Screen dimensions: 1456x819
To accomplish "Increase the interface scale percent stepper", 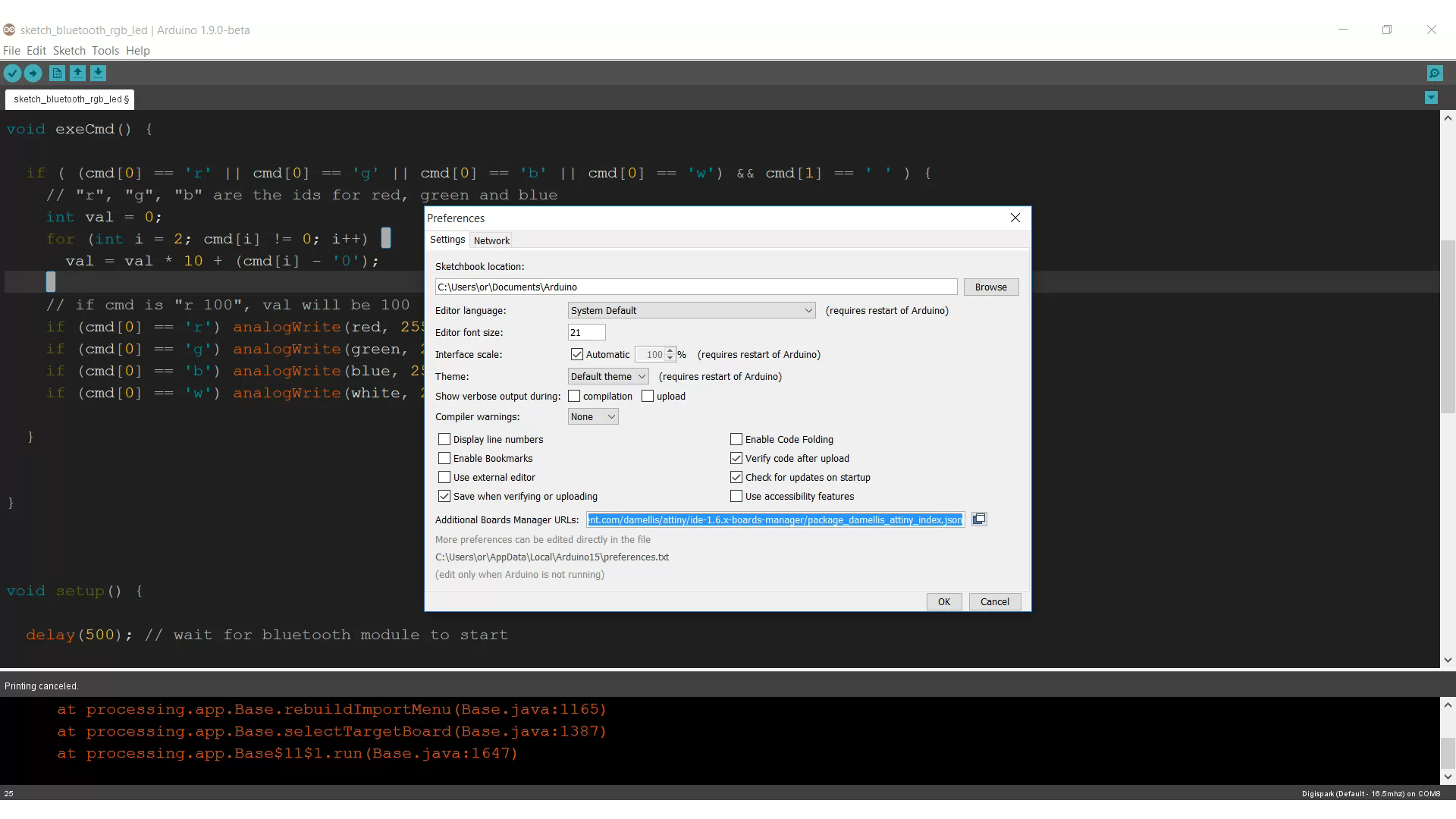I will [x=670, y=350].
